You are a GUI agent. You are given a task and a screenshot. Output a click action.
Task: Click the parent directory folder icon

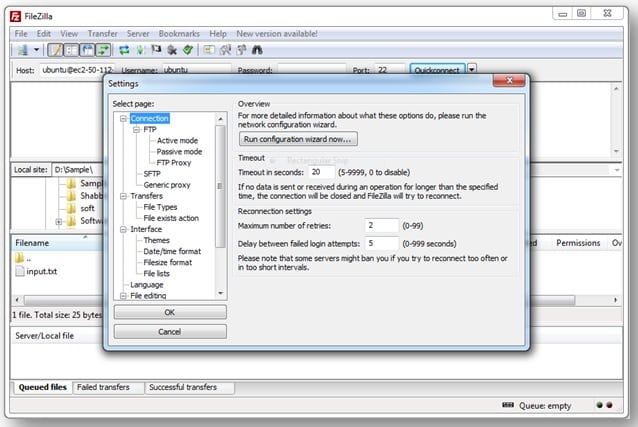pyautogui.click(x=19, y=258)
